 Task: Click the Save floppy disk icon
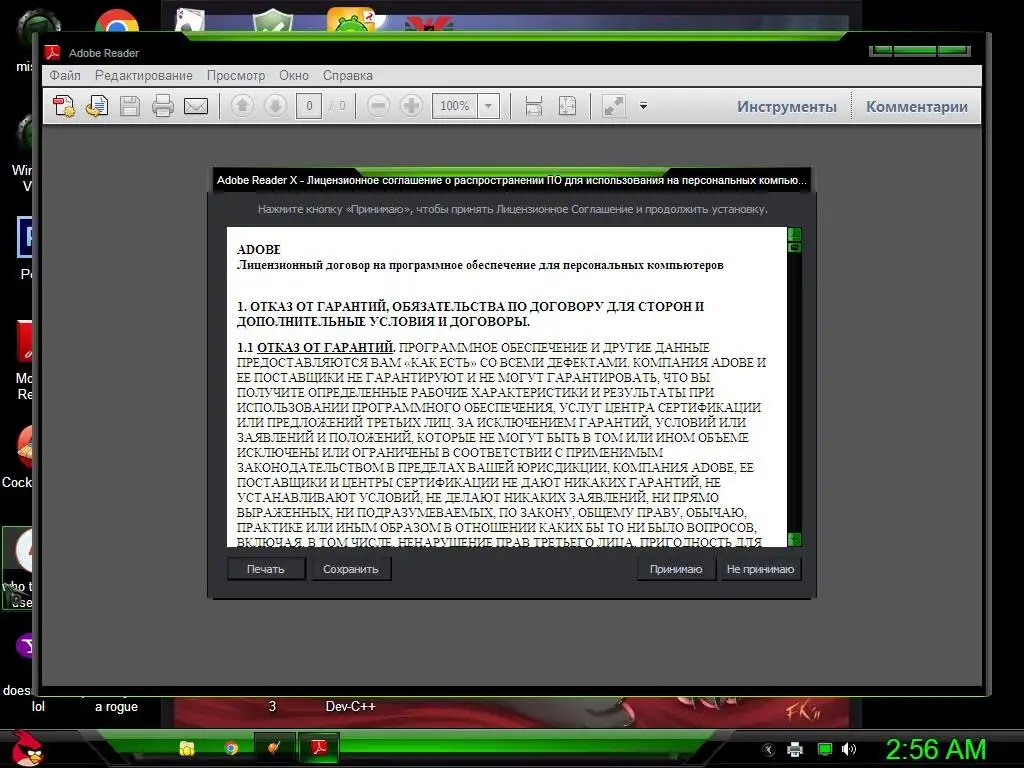tap(130, 106)
